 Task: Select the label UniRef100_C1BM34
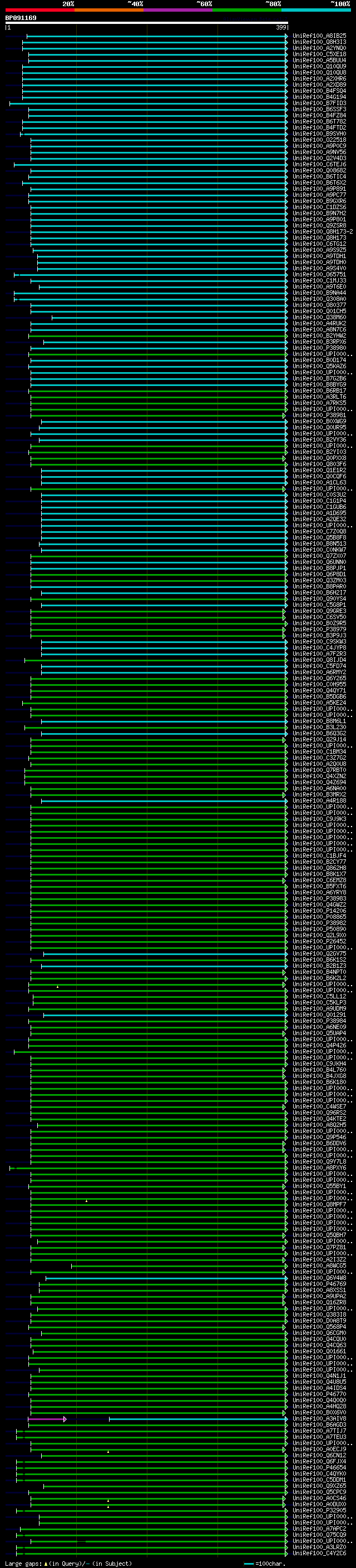coord(319,752)
